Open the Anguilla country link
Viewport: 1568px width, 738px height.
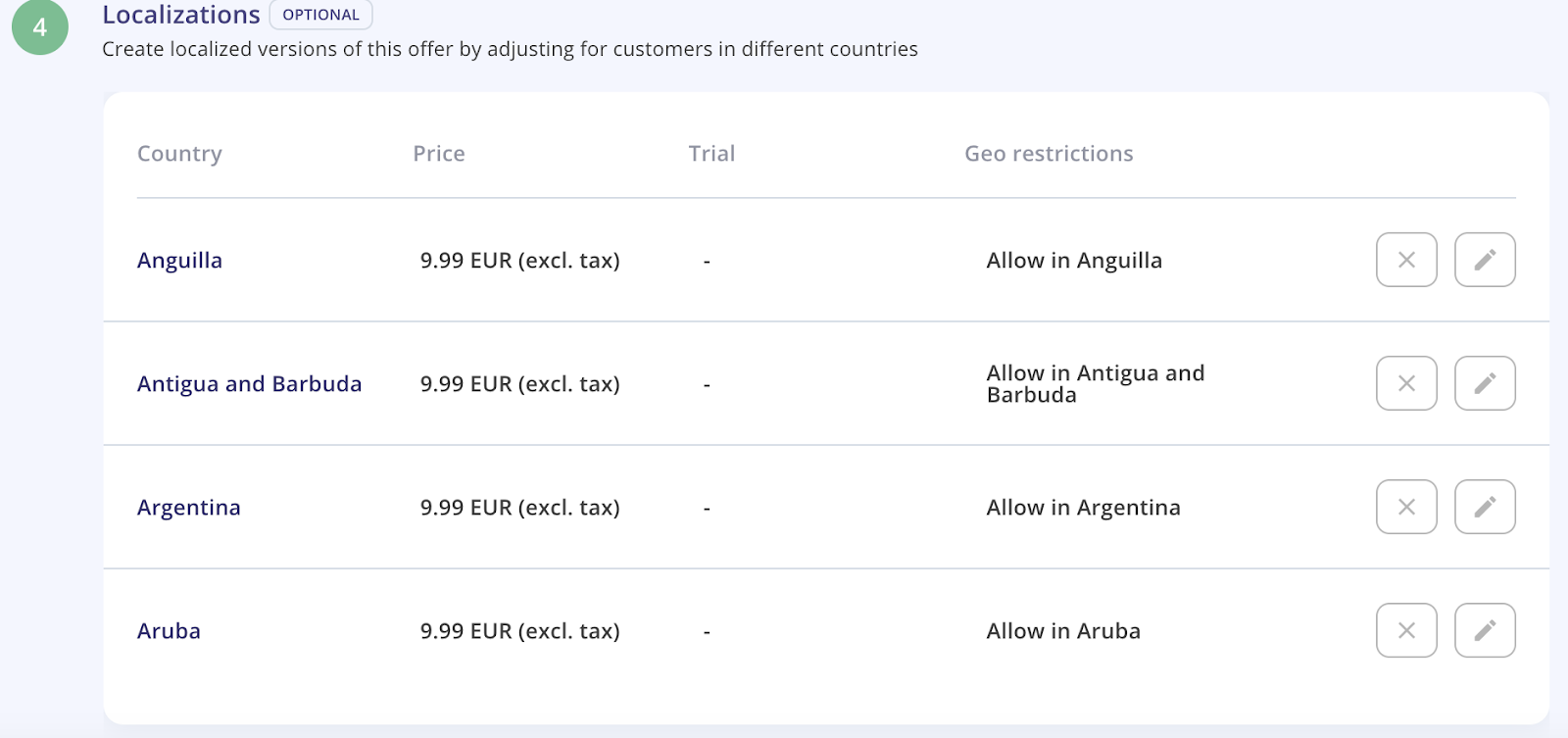tap(179, 261)
